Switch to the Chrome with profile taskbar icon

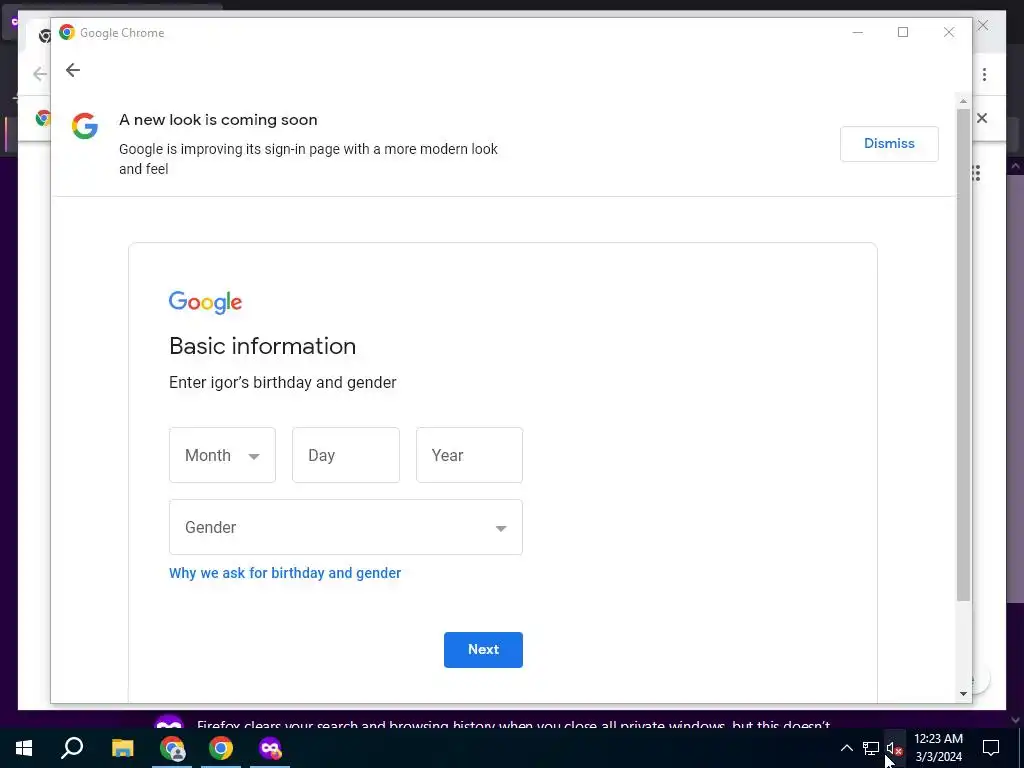coord(172,748)
